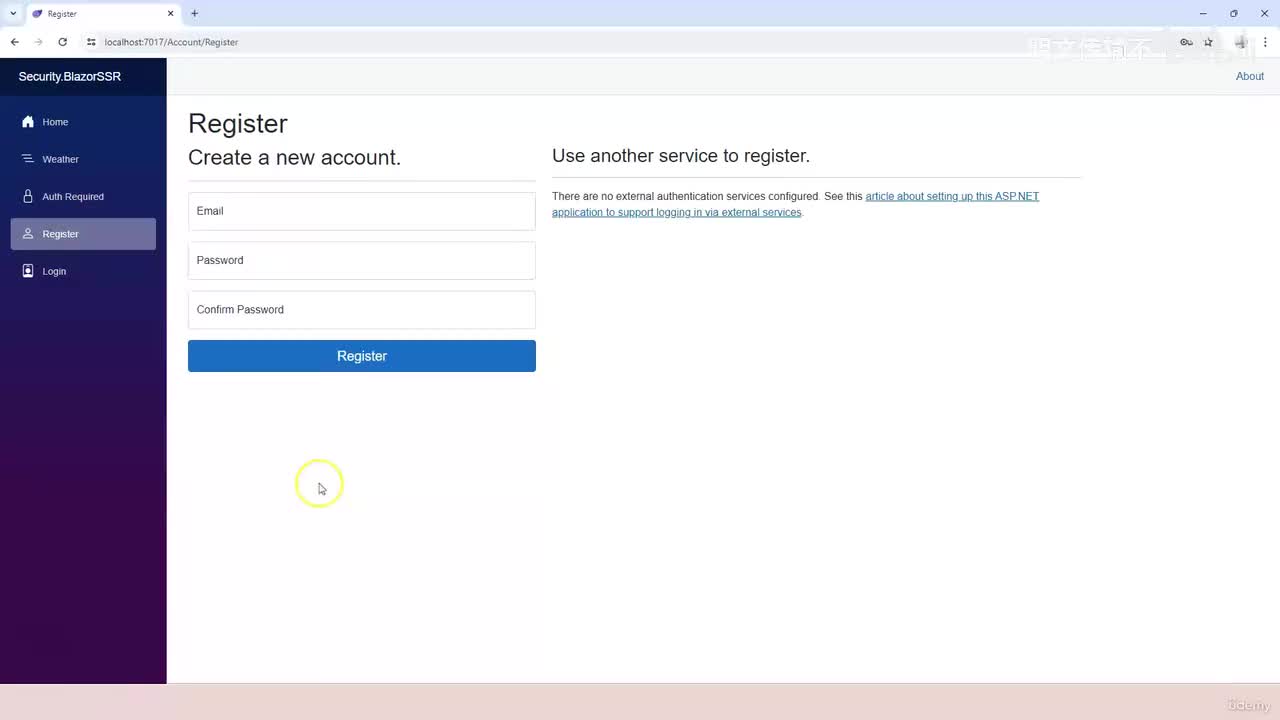Open the site information icon in address bar
The image size is (1280, 720).
91,42
